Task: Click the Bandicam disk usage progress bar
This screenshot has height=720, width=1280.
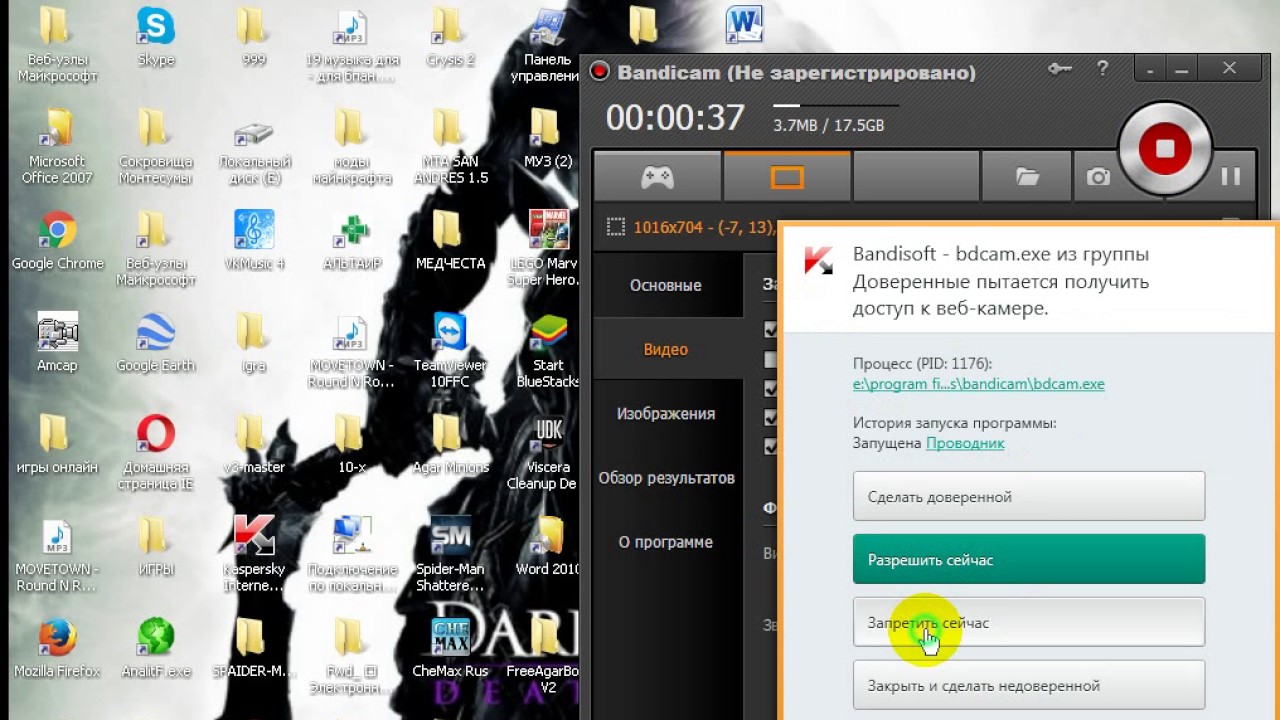Action: pos(836,104)
